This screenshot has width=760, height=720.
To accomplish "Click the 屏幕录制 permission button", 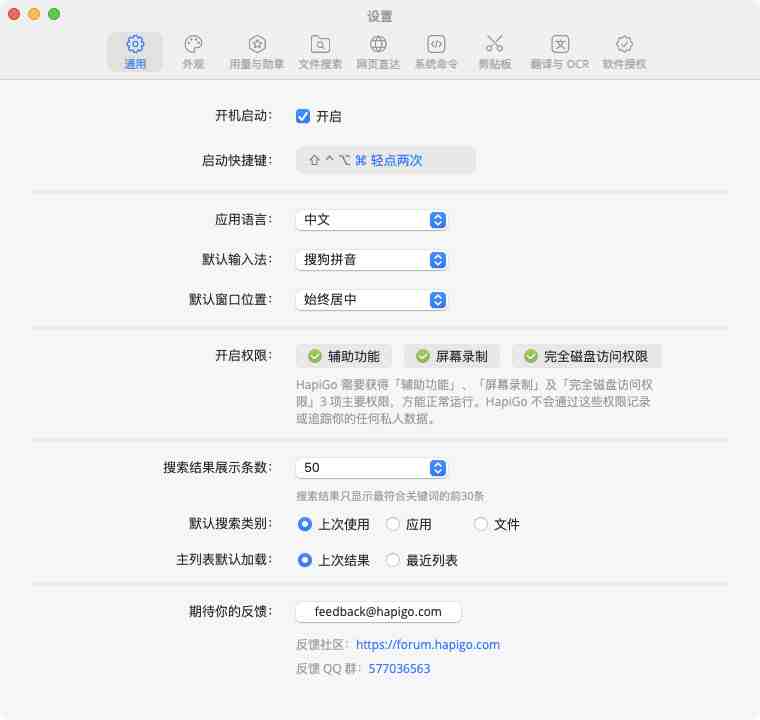I will (x=452, y=356).
